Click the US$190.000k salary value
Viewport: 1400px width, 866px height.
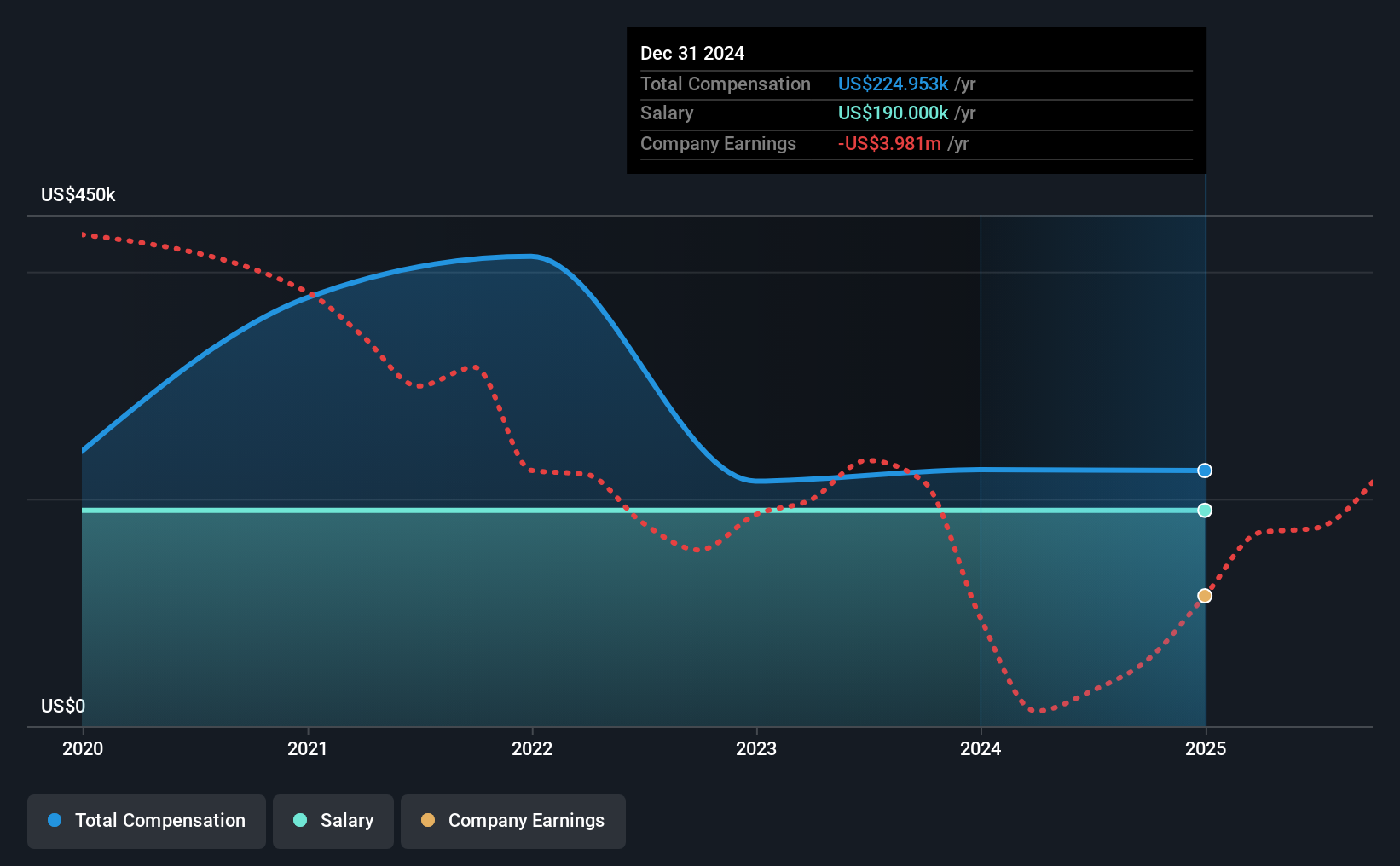[x=893, y=113]
